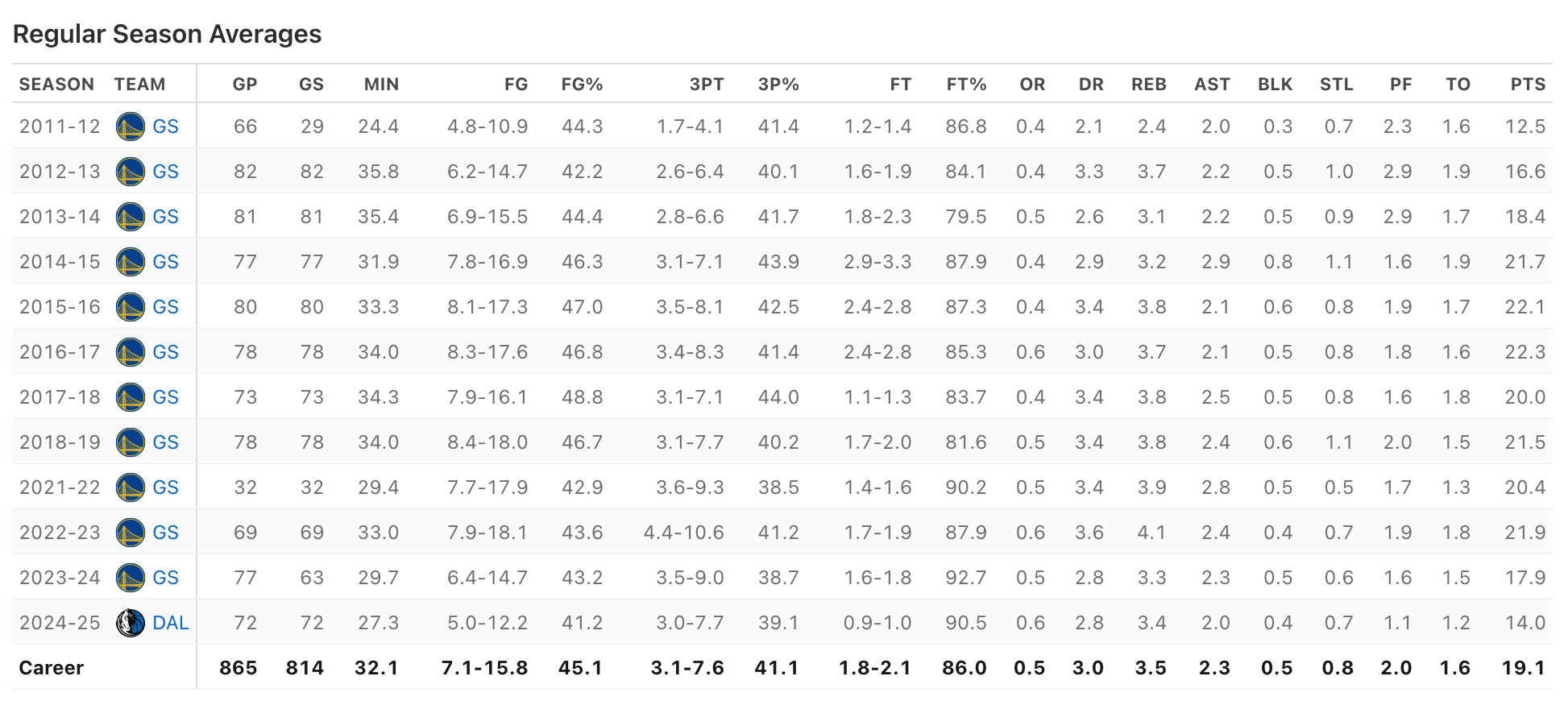Click the Warriors logo in the 2021-22 row
The width and height of the screenshot is (1568, 701).
[x=131, y=487]
